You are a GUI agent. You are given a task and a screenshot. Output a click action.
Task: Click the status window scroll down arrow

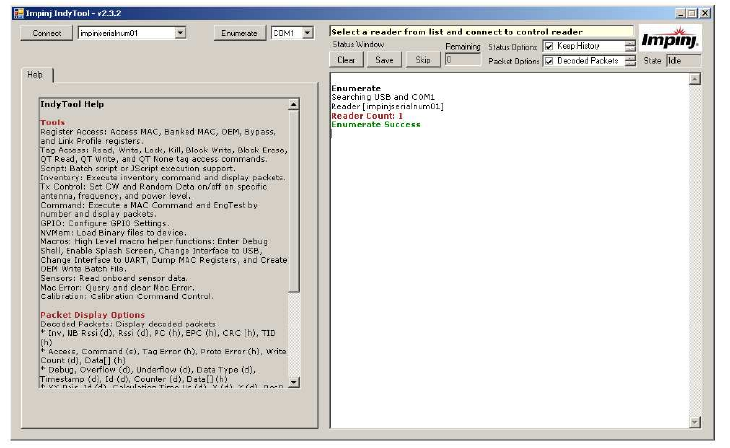[x=695, y=422]
